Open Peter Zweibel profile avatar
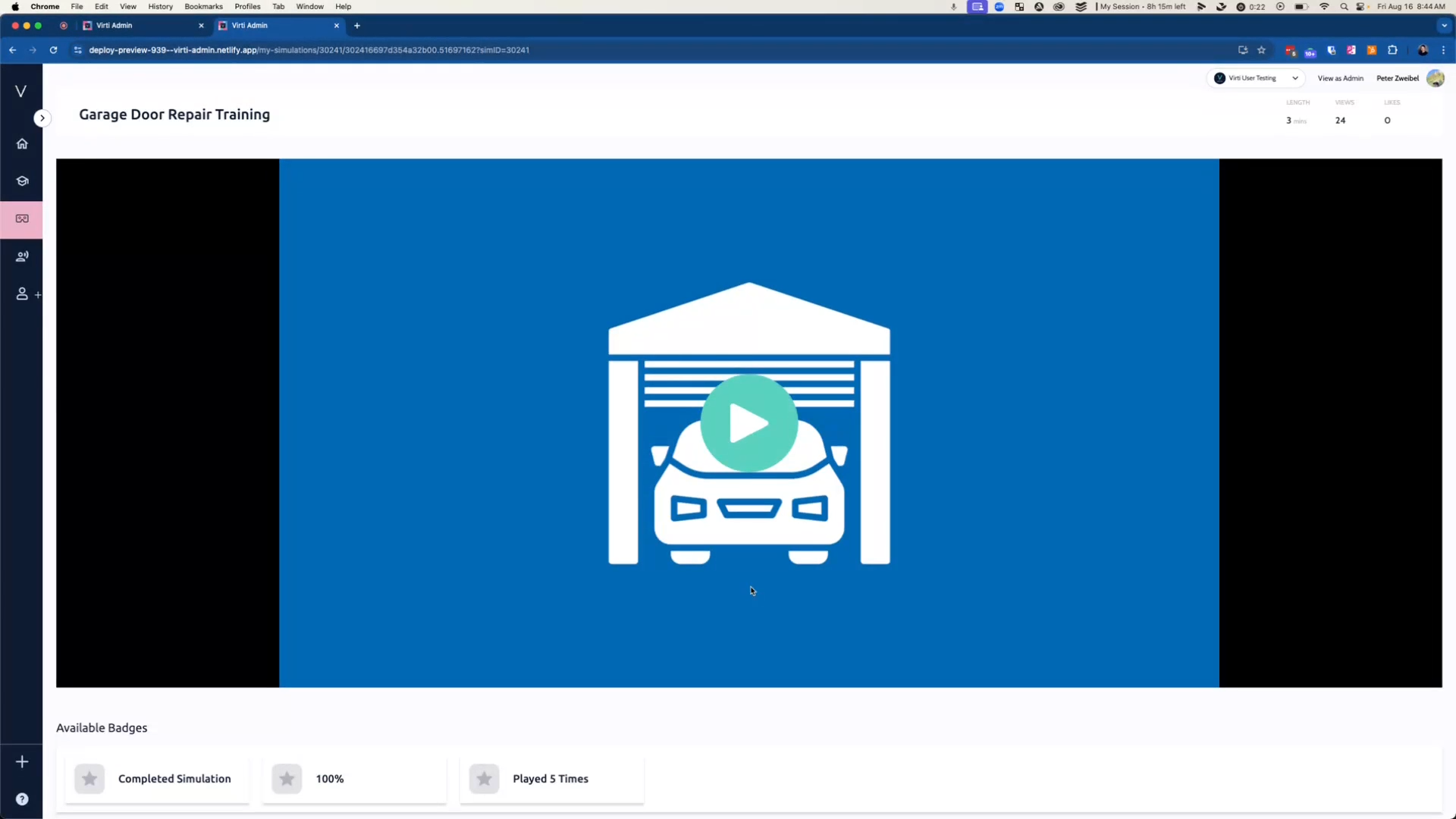1456x819 pixels. click(1435, 78)
